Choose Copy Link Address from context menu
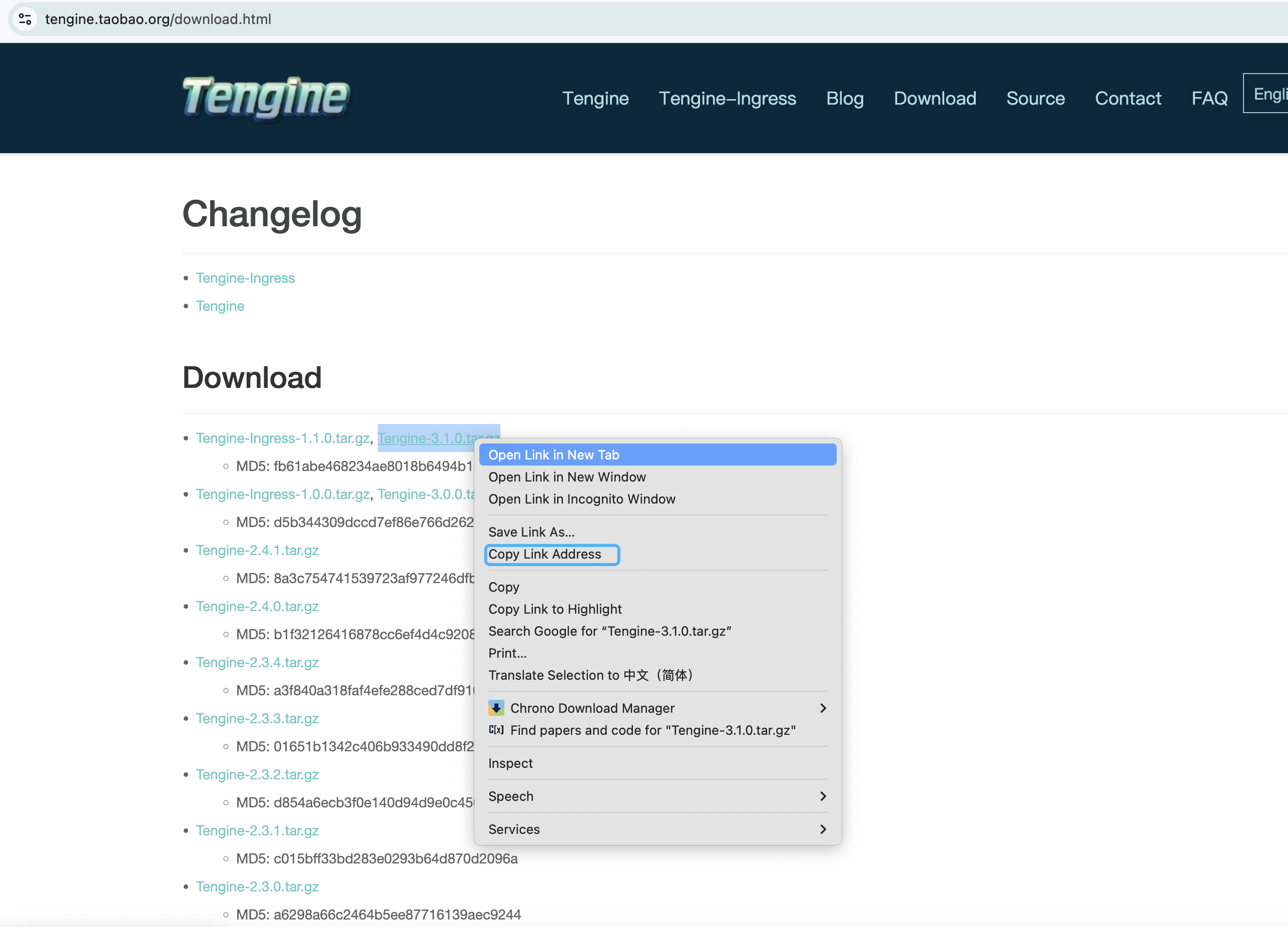1288x927 pixels. [544, 555]
